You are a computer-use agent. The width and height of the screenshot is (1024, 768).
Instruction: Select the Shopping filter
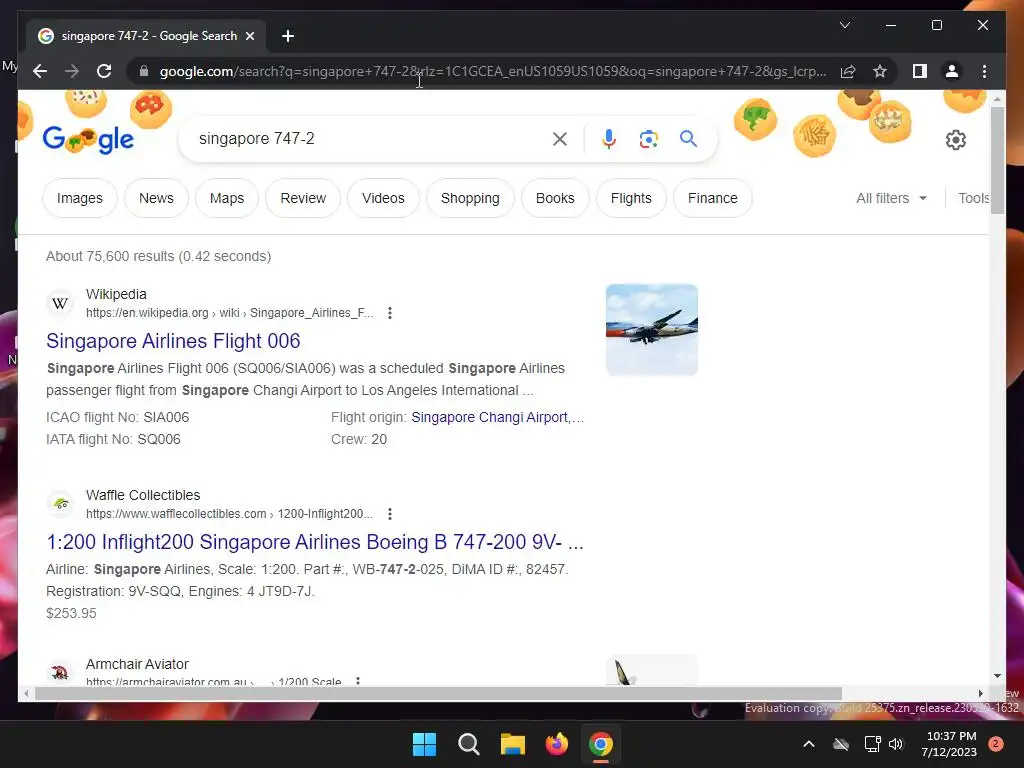(470, 198)
